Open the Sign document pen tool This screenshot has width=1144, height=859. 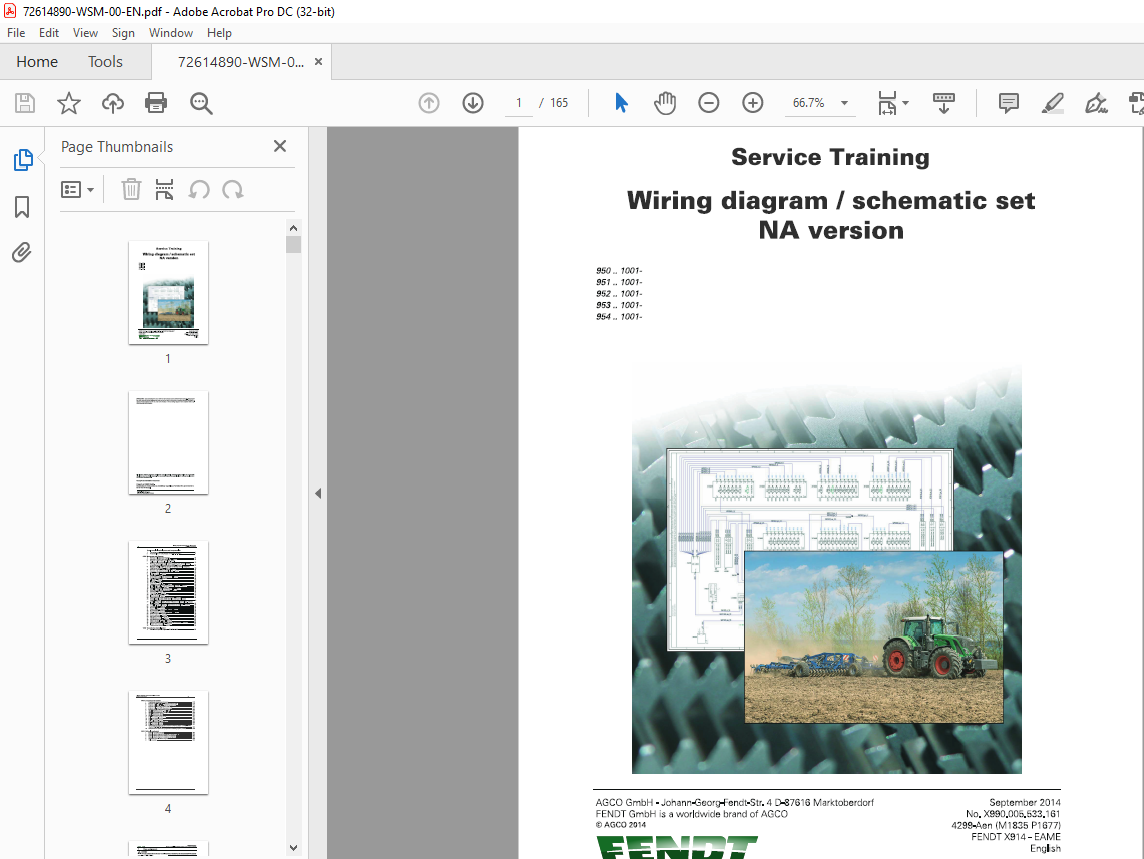1096,103
